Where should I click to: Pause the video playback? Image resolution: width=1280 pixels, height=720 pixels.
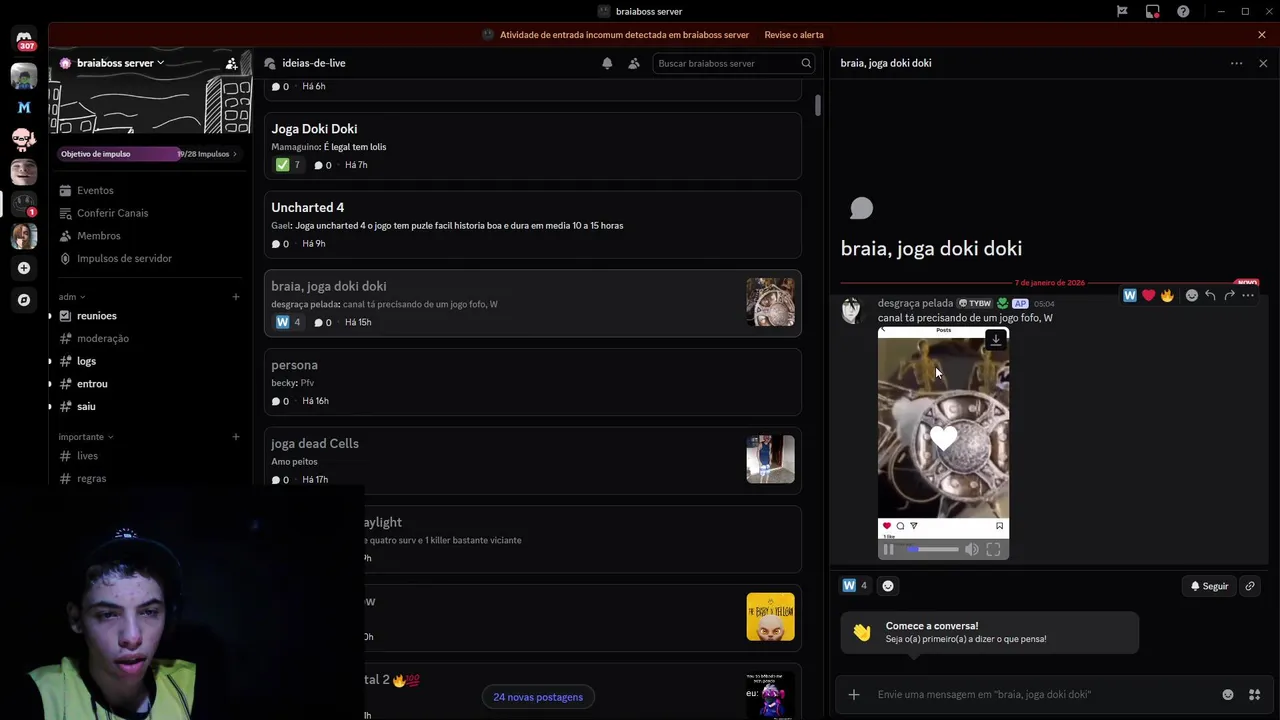pyautogui.click(x=888, y=549)
